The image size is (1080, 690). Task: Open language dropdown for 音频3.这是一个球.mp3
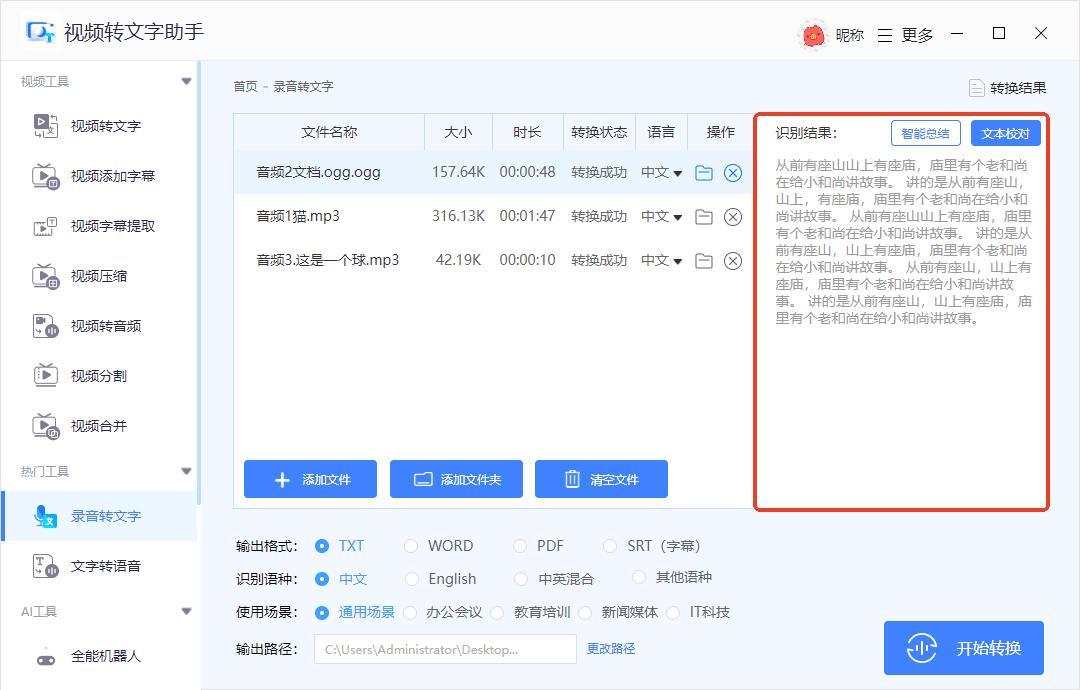pos(661,261)
